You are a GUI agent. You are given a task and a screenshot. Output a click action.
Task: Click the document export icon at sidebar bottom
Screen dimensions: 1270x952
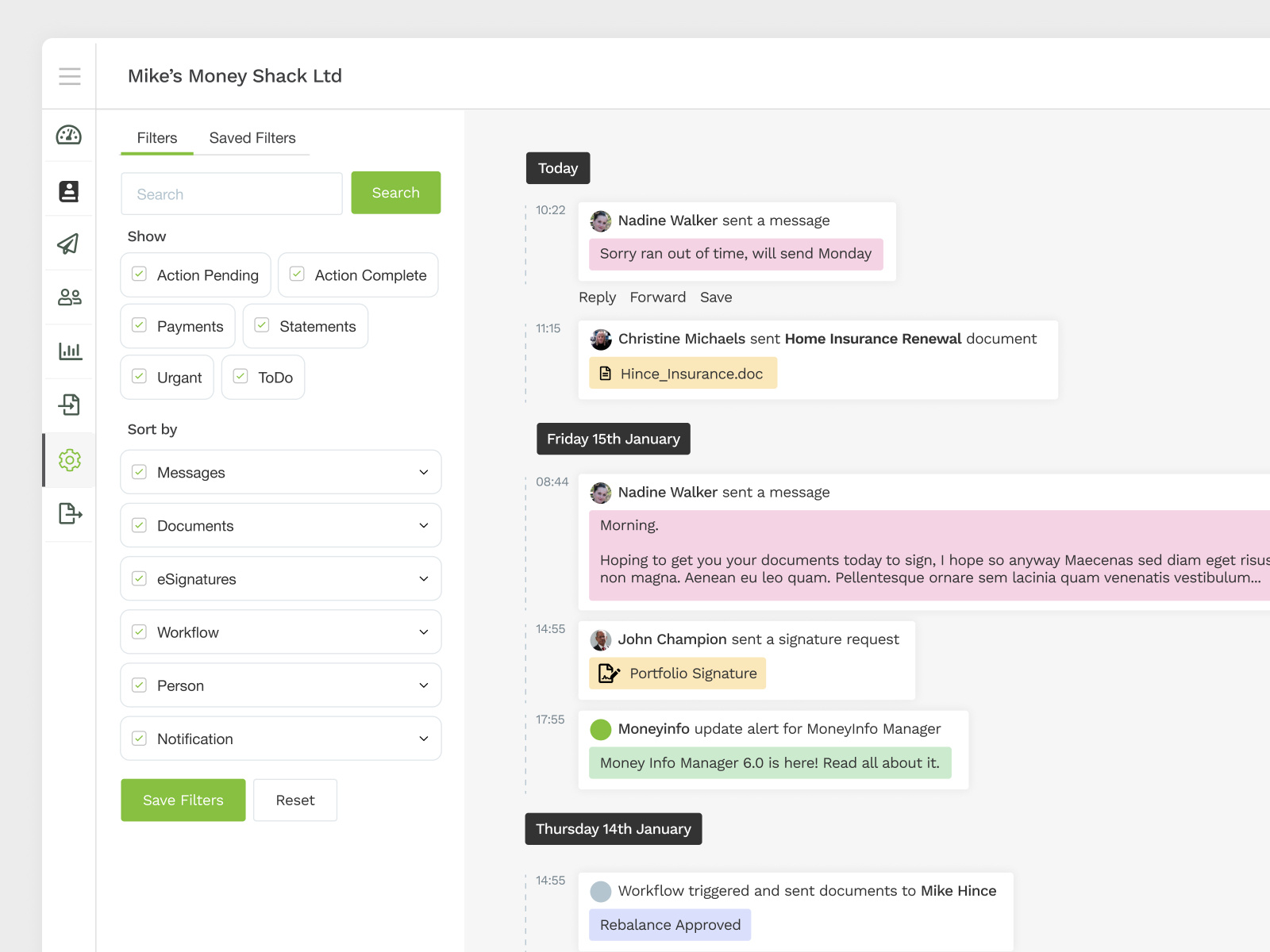[x=69, y=514]
